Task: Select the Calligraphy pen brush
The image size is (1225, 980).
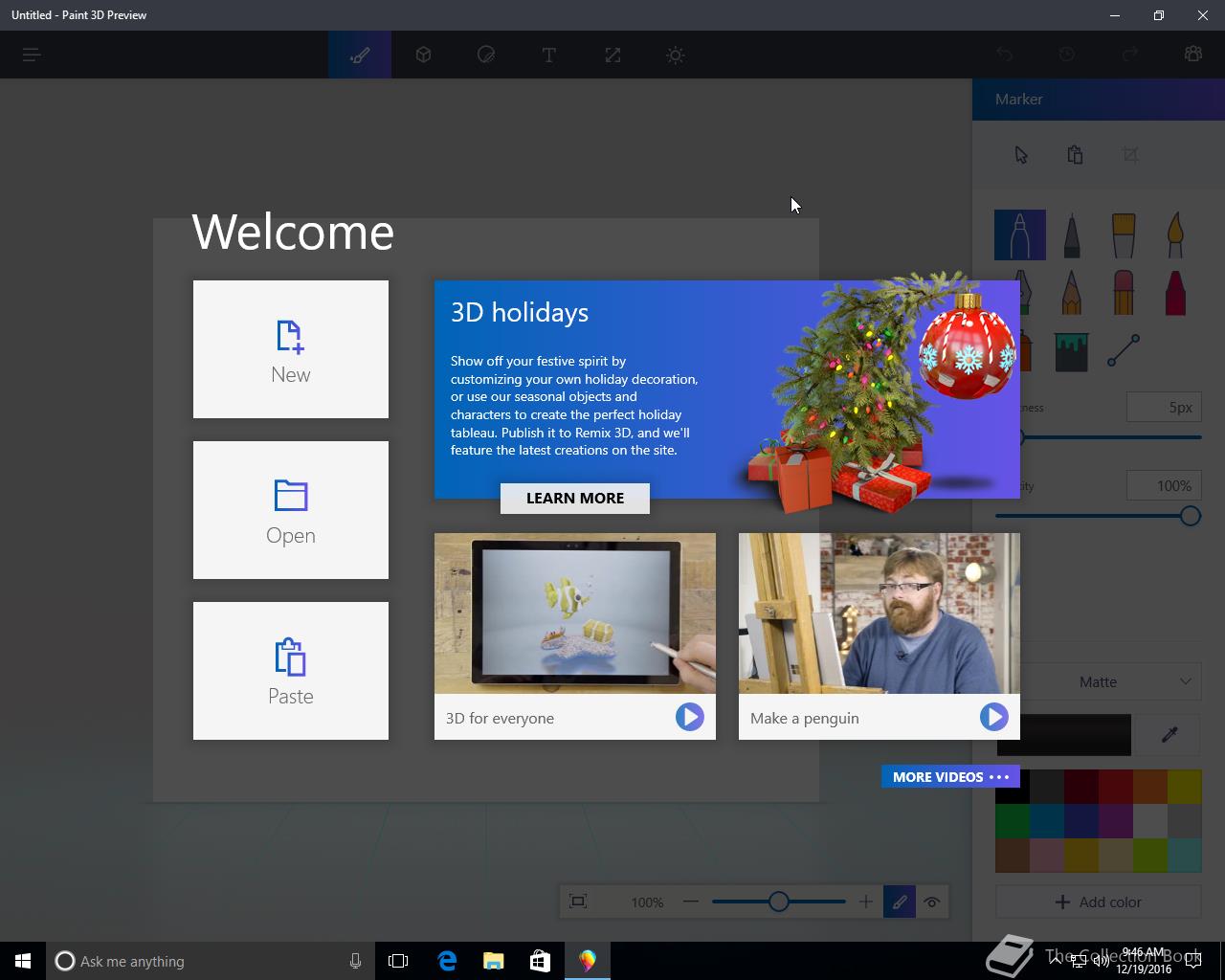Action: [x=1072, y=234]
